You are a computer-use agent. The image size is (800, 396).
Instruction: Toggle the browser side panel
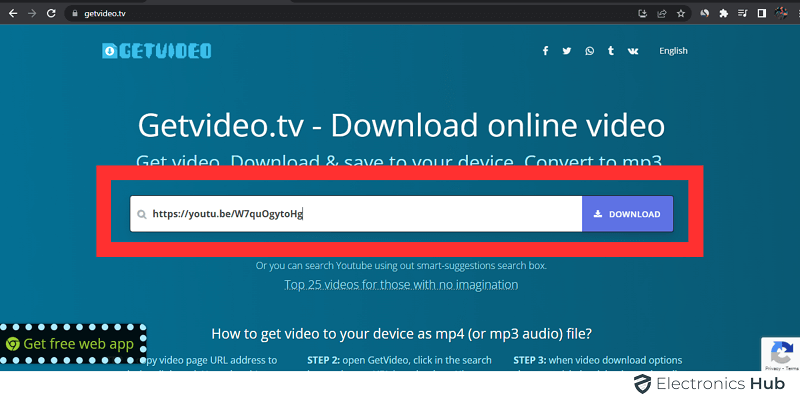click(x=762, y=14)
